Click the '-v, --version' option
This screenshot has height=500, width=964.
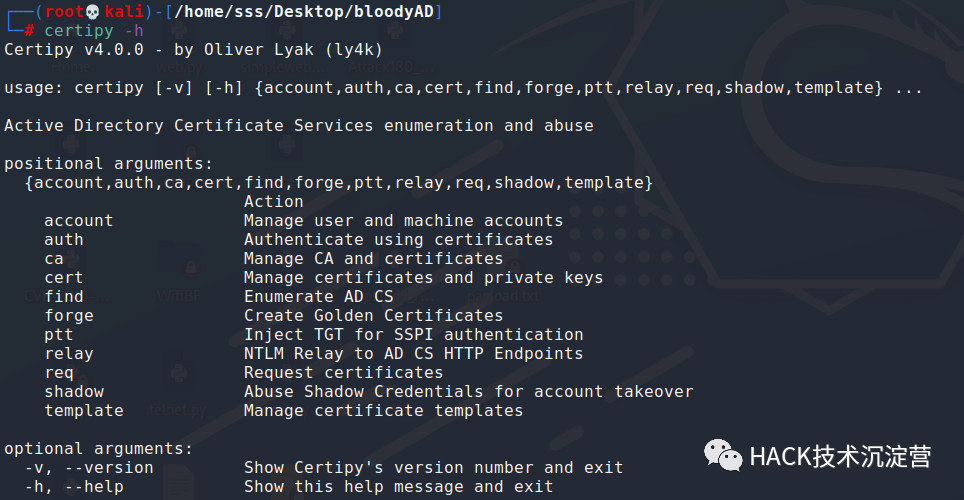(89, 468)
